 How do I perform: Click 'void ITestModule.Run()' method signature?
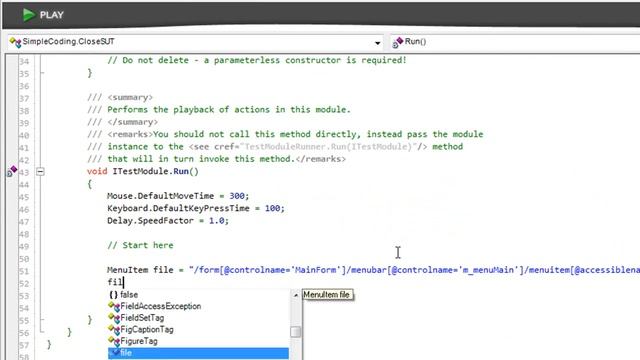[x=143, y=171]
